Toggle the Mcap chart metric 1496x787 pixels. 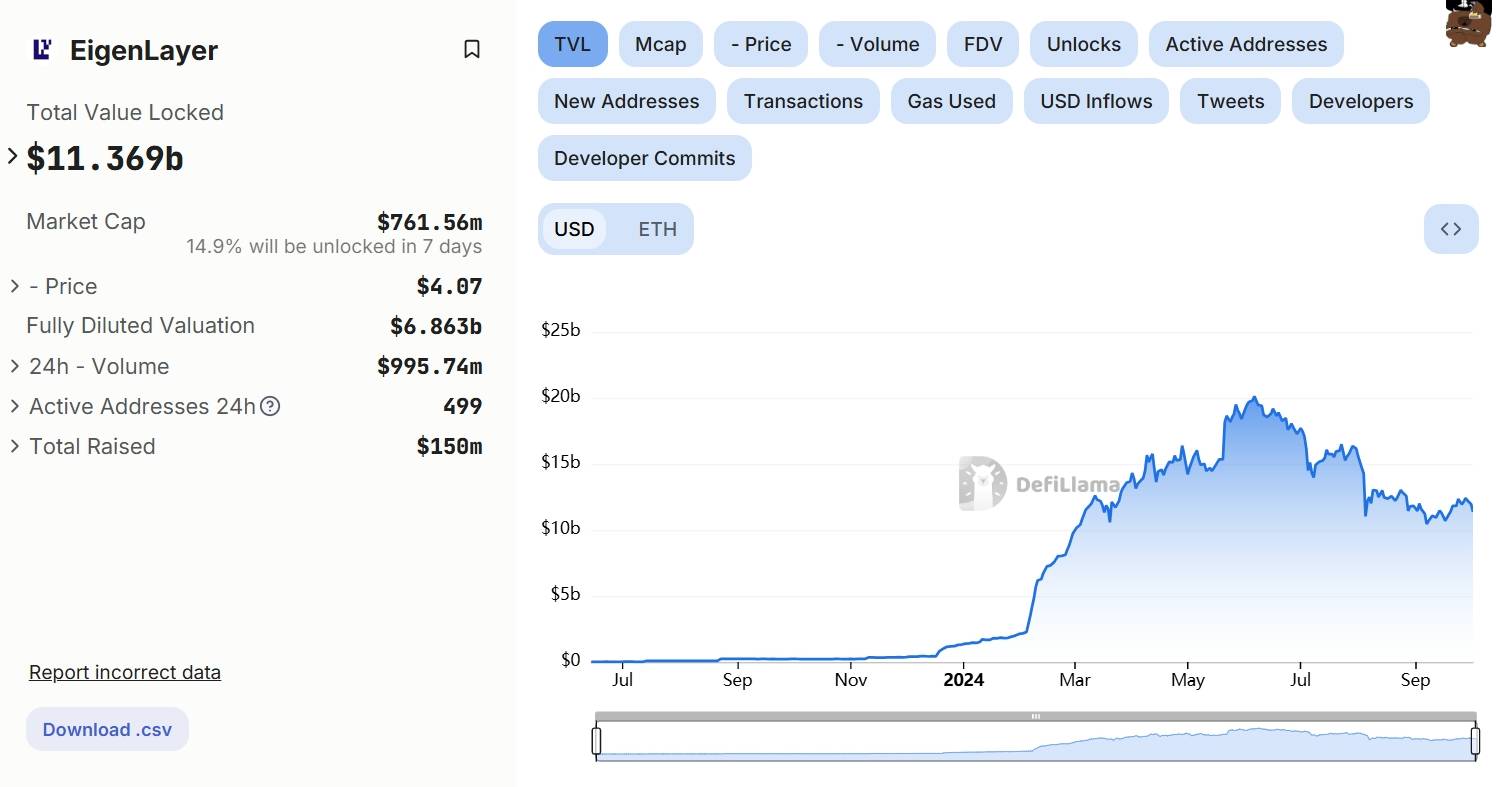tap(661, 44)
